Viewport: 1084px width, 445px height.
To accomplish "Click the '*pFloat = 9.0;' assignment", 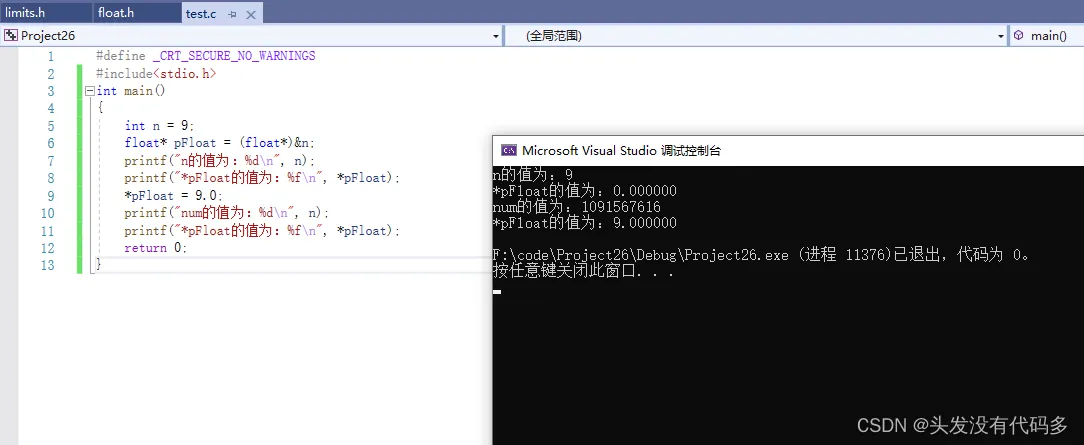I will click(x=174, y=196).
